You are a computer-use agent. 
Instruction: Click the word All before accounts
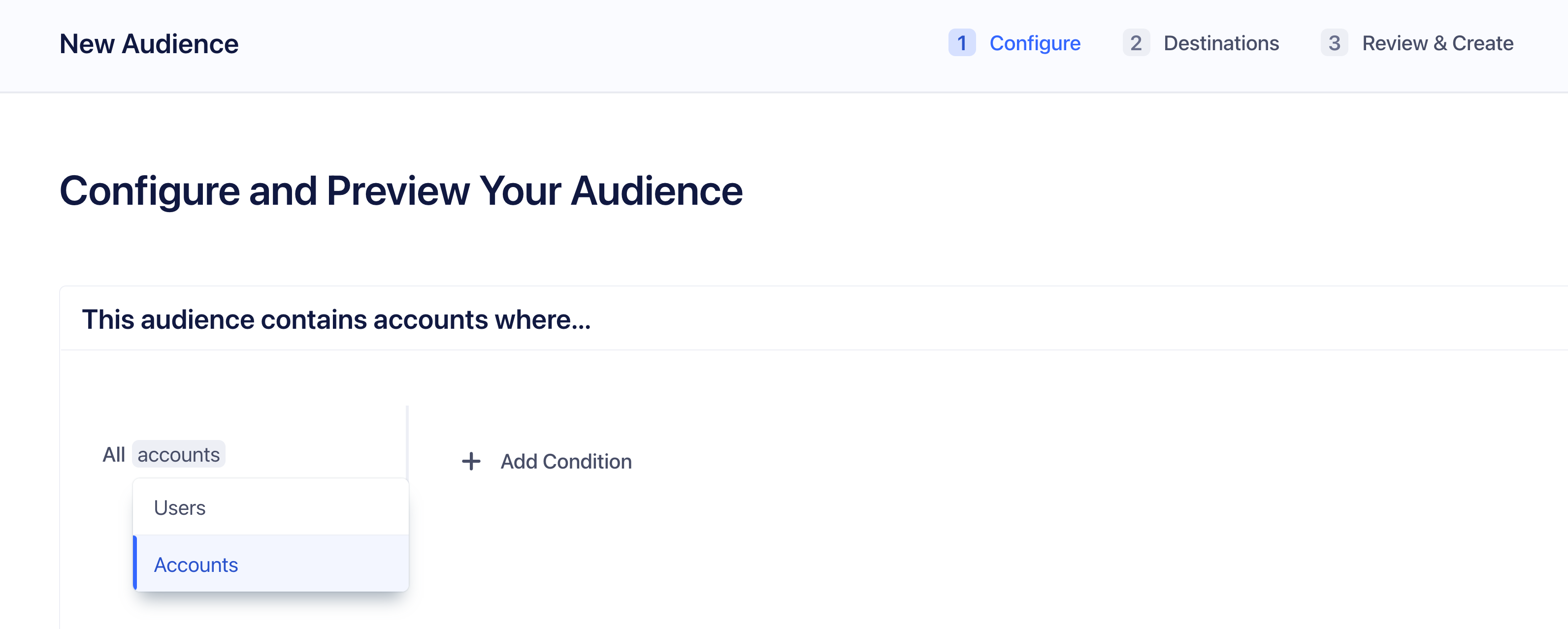pyautogui.click(x=113, y=454)
